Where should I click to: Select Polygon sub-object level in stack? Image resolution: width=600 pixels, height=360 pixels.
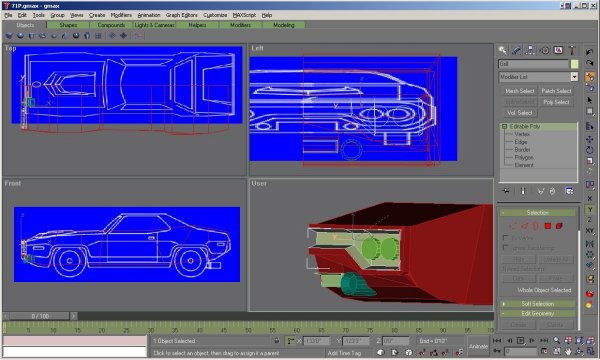(x=523, y=157)
